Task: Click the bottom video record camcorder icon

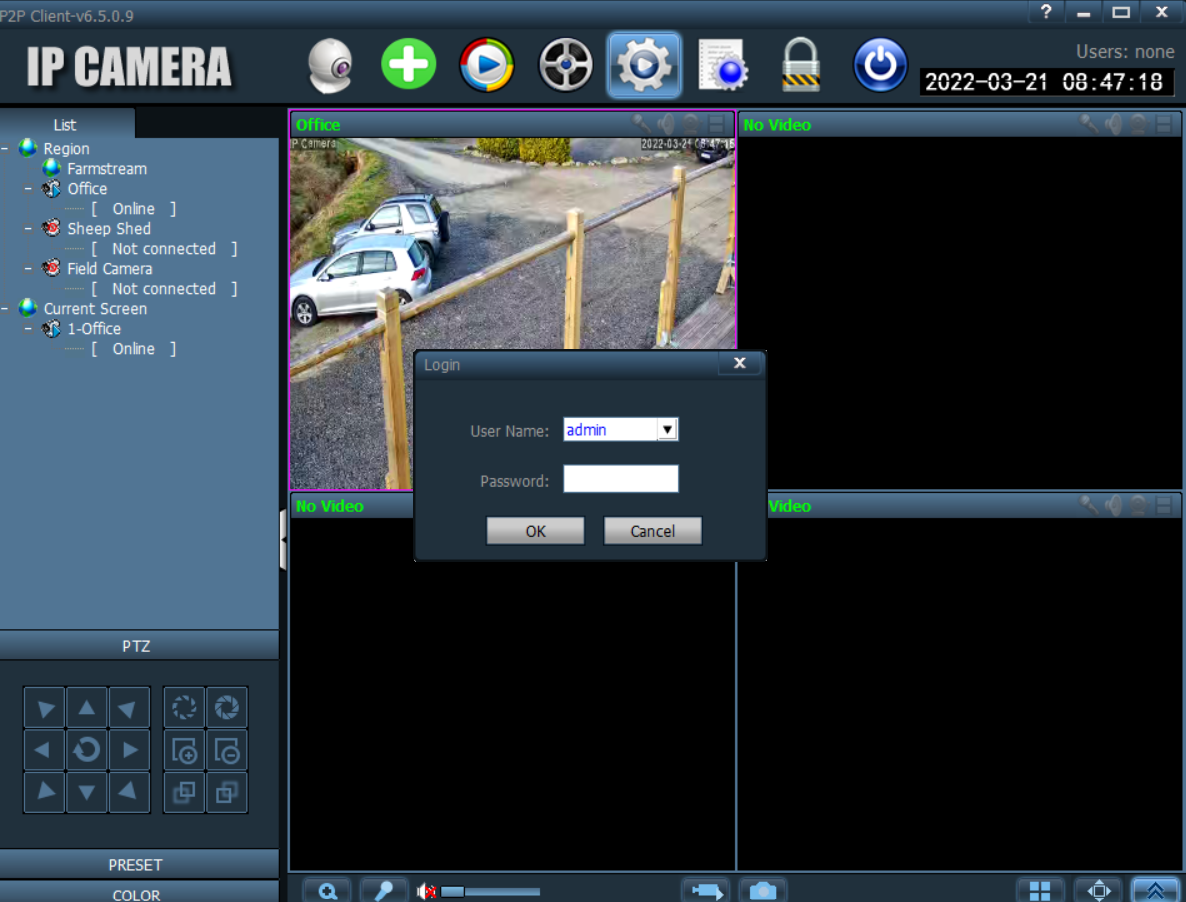Action: (x=706, y=891)
